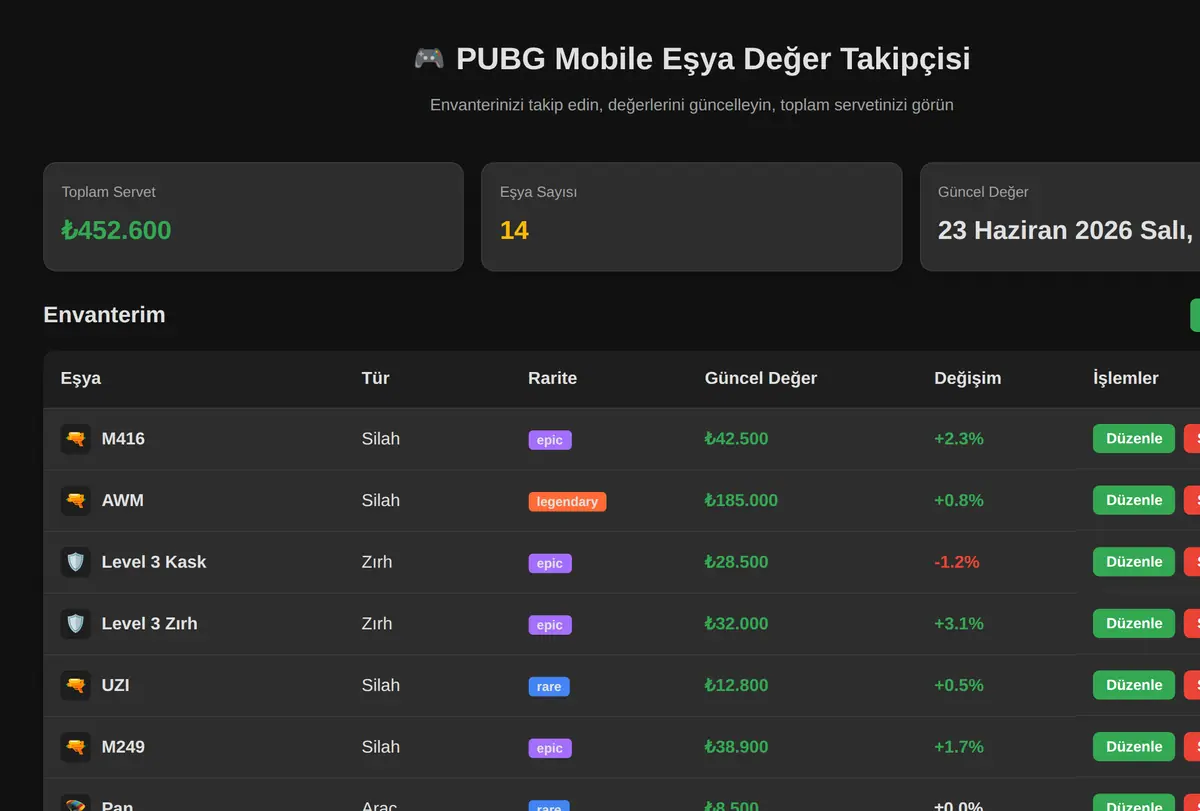Edit M416 with its Düzenle button
Screen dimensions: 1200x811
(1134, 439)
